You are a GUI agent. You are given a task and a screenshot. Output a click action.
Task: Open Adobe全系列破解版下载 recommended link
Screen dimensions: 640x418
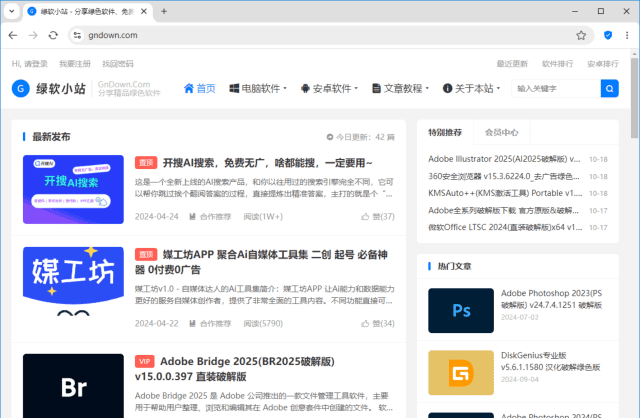[x=503, y=211]
